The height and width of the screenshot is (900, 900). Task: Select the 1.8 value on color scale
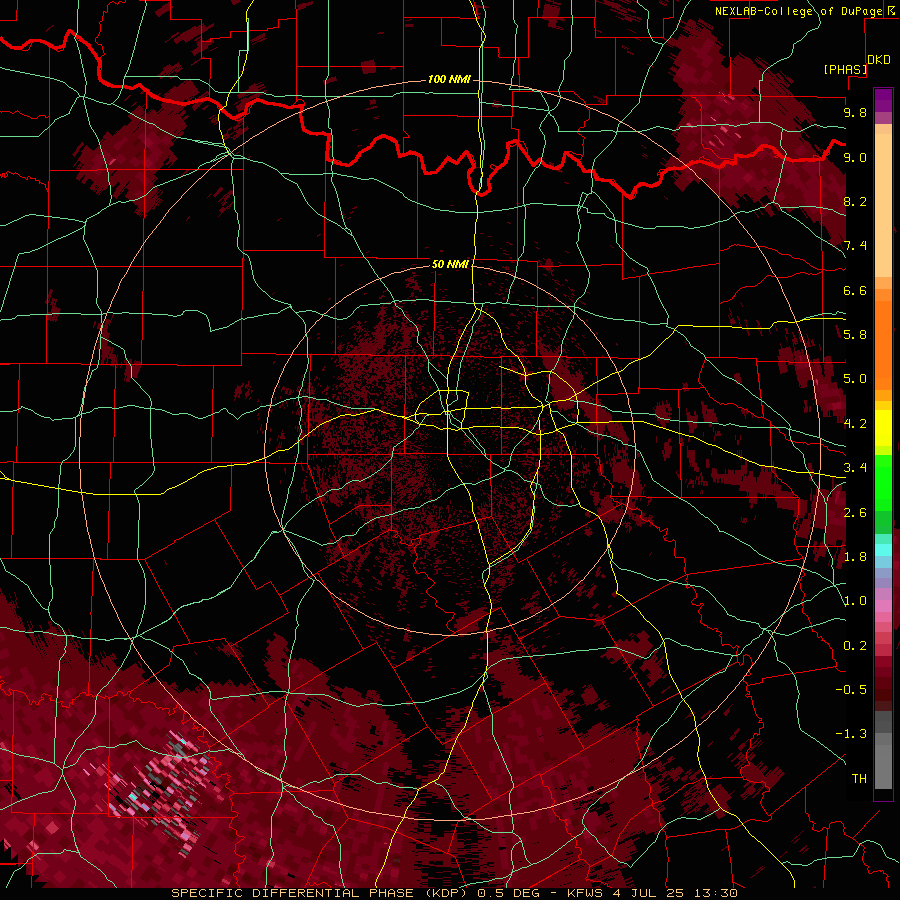855,556
